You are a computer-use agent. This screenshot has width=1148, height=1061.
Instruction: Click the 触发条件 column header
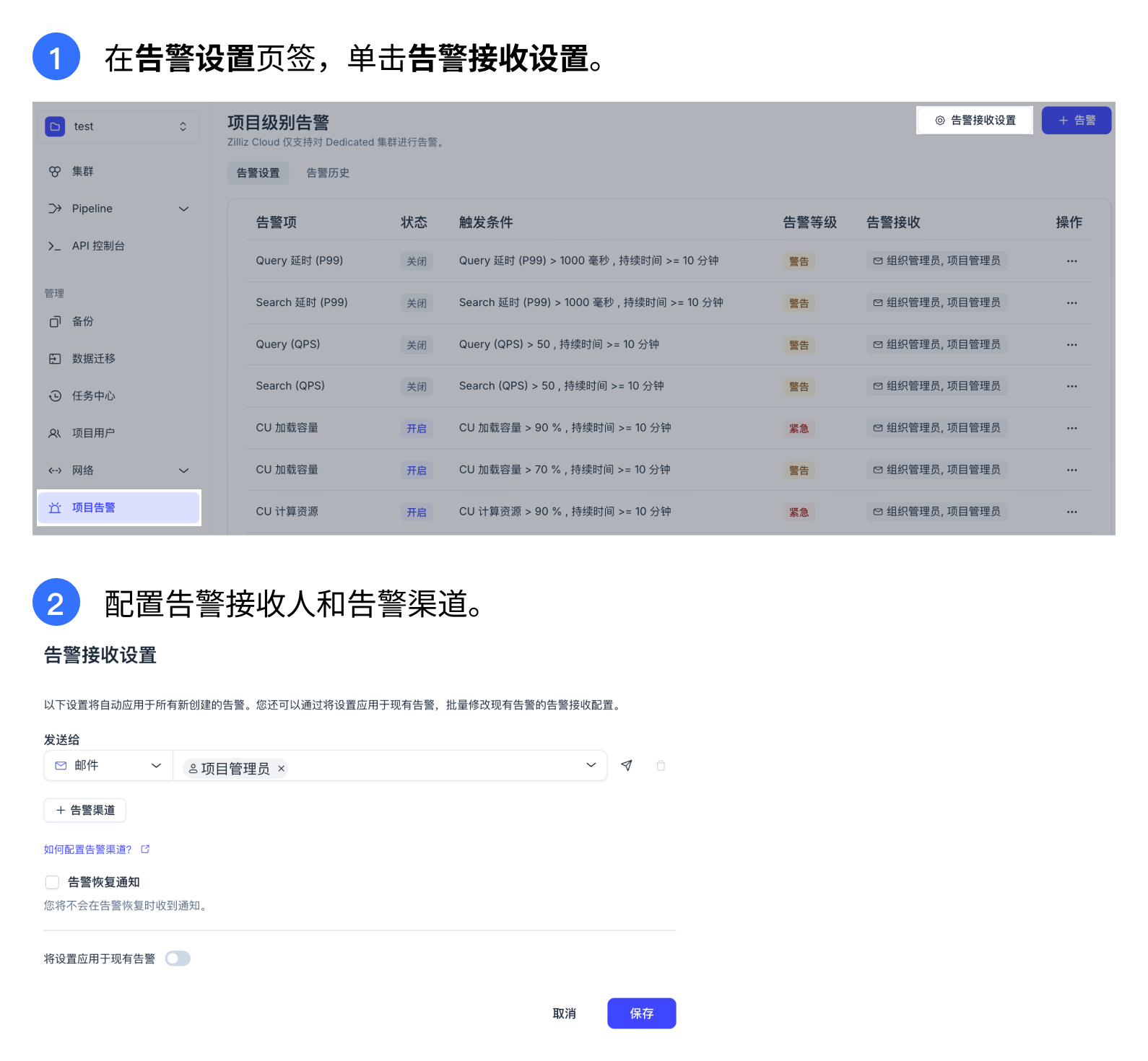point(486,222)
